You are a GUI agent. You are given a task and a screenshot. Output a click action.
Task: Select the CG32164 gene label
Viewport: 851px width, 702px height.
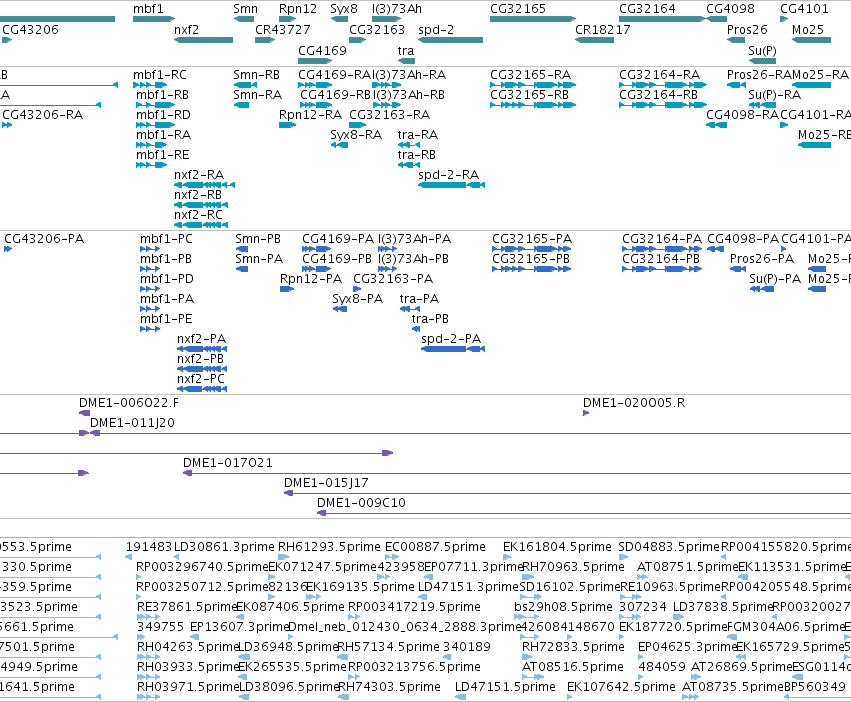[647, 9]
